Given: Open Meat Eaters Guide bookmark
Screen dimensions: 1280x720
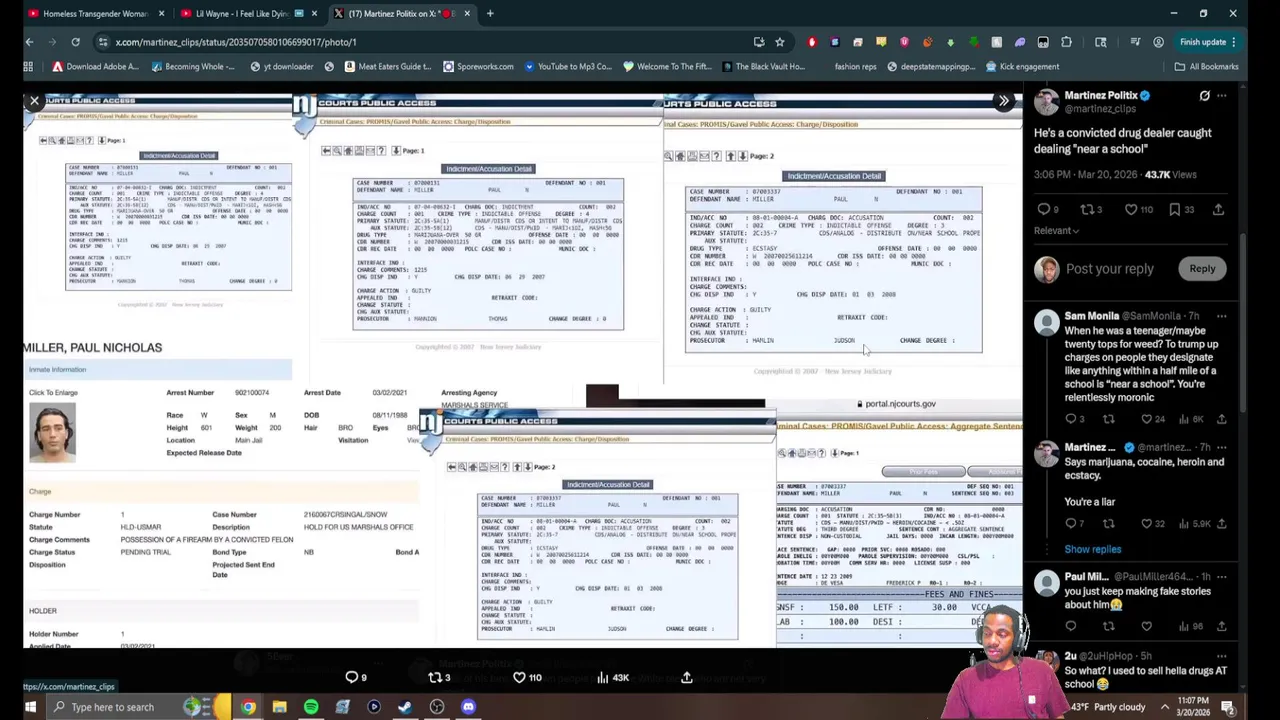Looking at the screenshot, I should 387,67.
